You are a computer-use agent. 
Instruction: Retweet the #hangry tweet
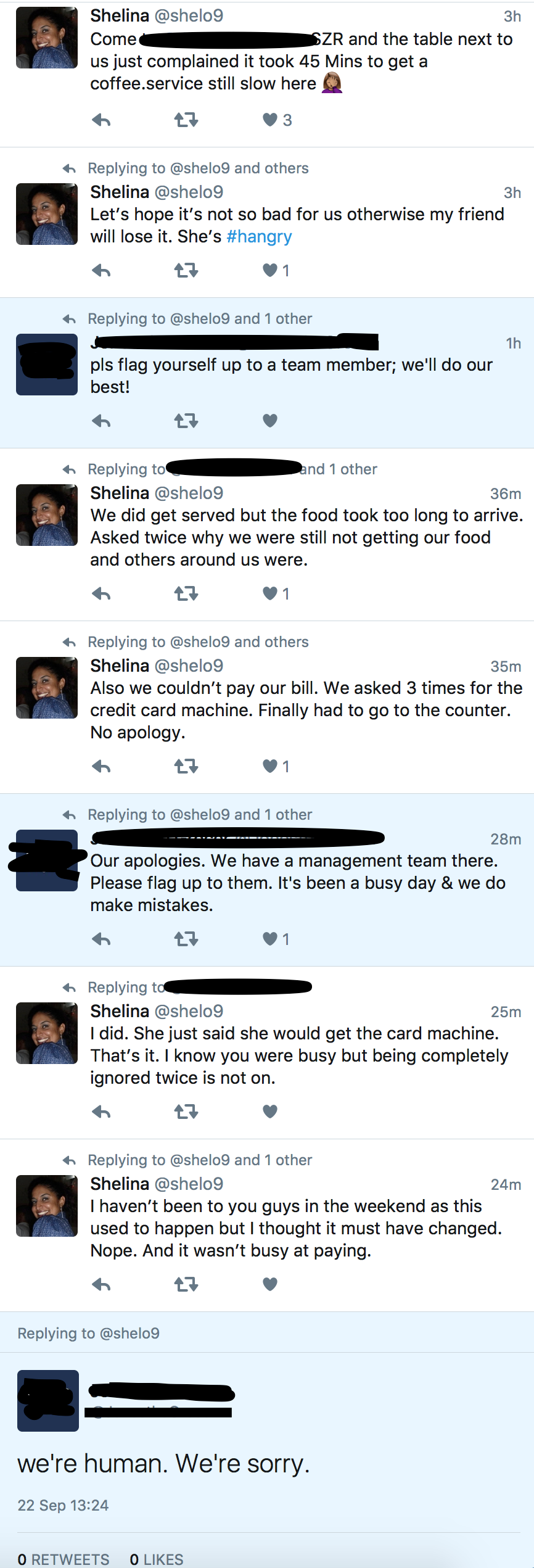click(x=186, y=270)
